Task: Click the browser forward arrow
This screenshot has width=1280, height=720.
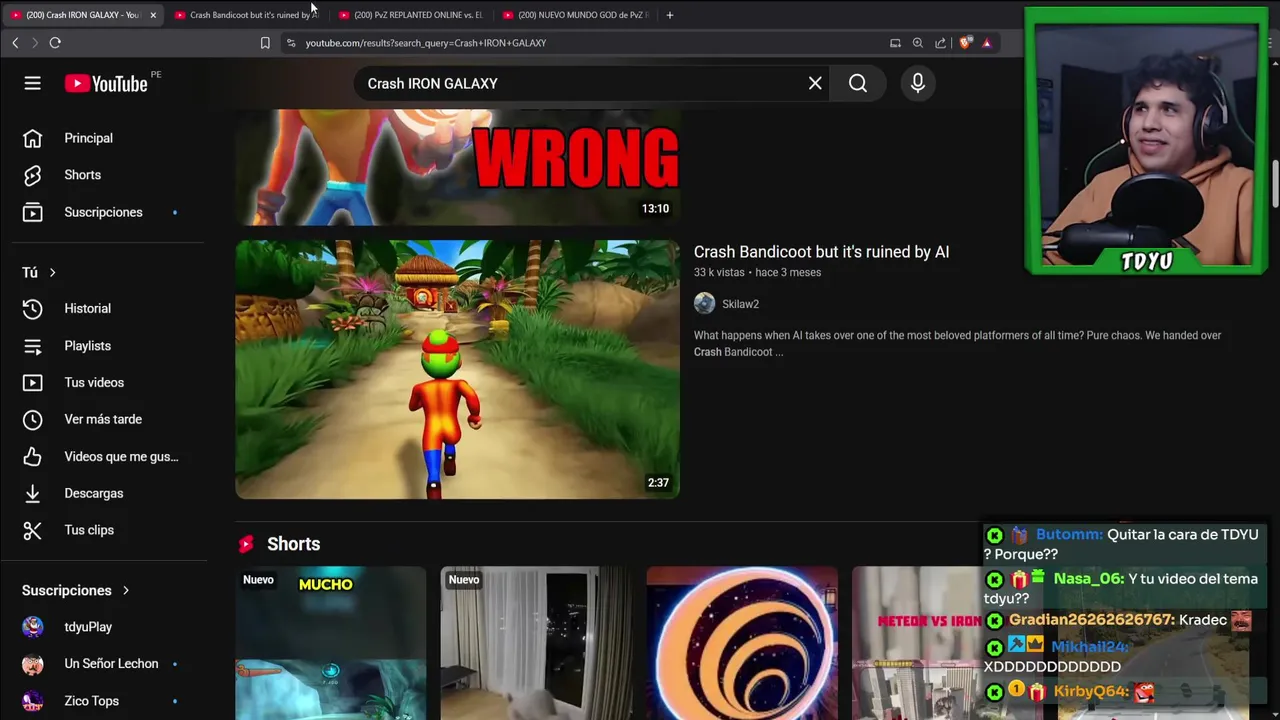Action: click(x=35, y=43)
